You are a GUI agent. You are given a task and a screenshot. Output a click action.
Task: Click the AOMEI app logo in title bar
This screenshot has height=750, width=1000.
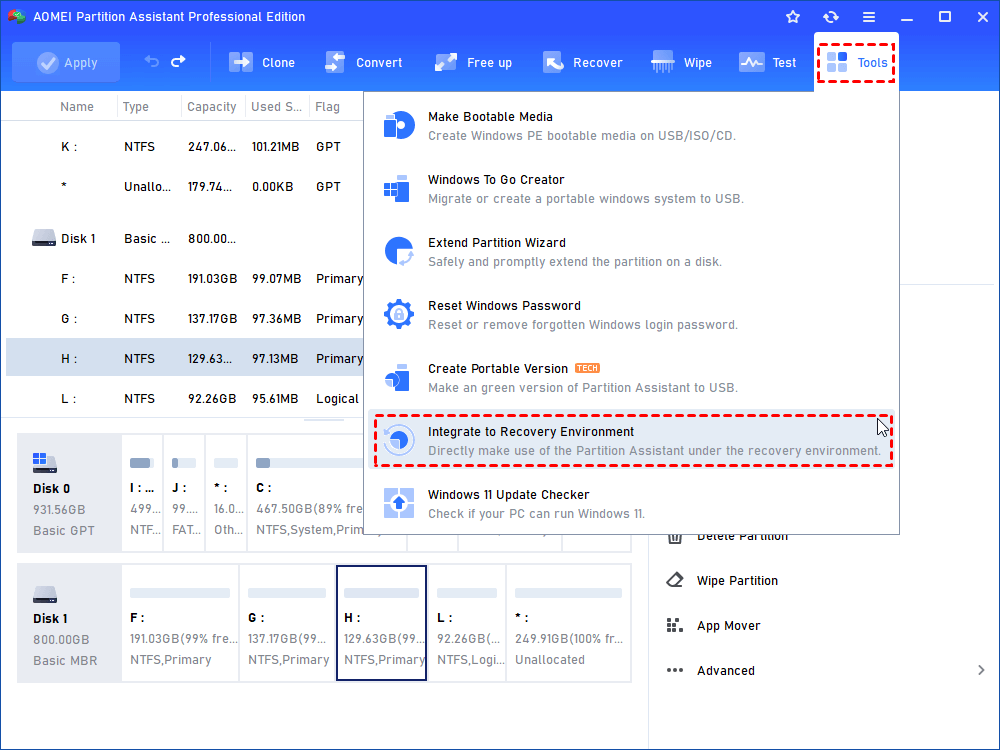(17, 17)
